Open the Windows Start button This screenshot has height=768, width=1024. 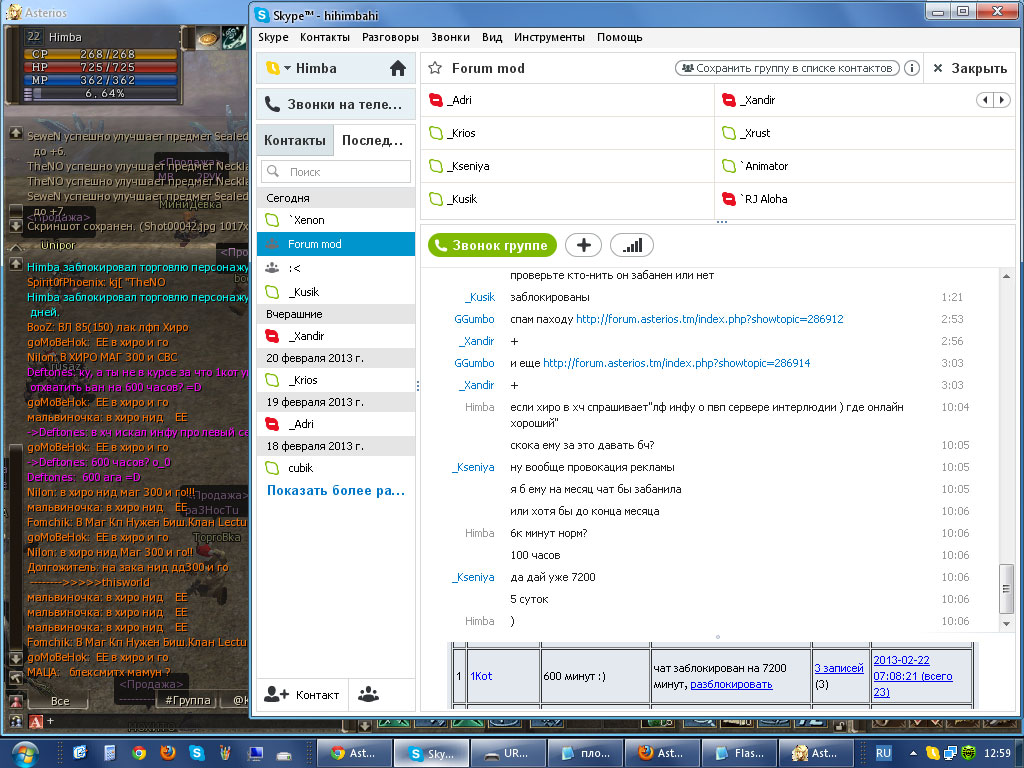coord(24,754)
